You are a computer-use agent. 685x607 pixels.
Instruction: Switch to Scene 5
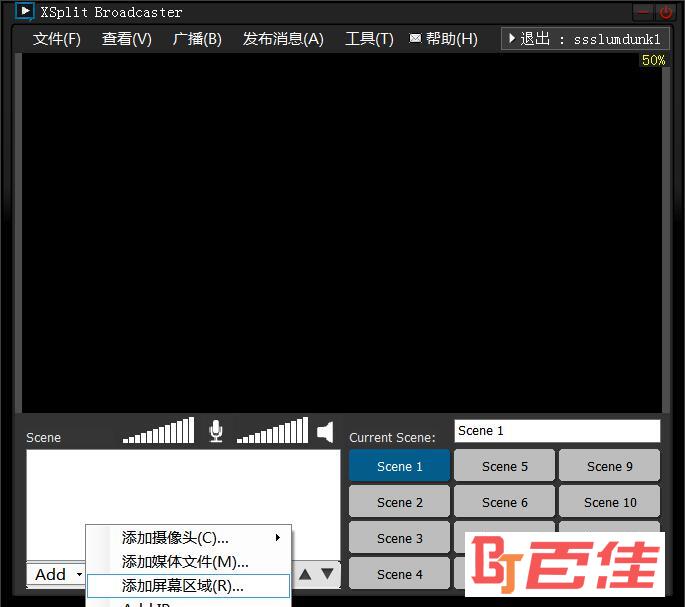coord(505,466)
